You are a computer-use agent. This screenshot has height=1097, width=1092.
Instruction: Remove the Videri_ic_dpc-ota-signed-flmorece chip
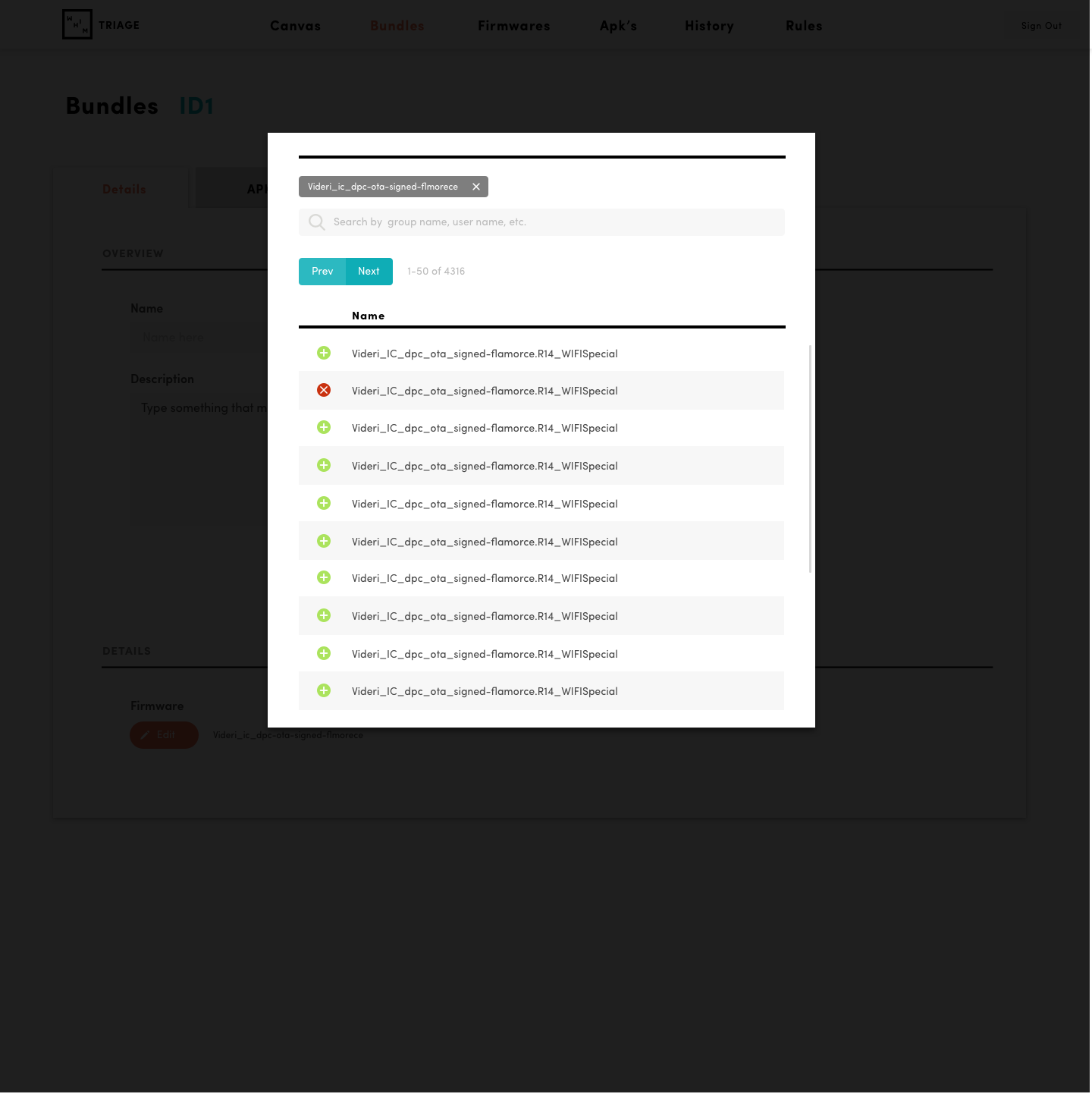click(x=476, y=187)
